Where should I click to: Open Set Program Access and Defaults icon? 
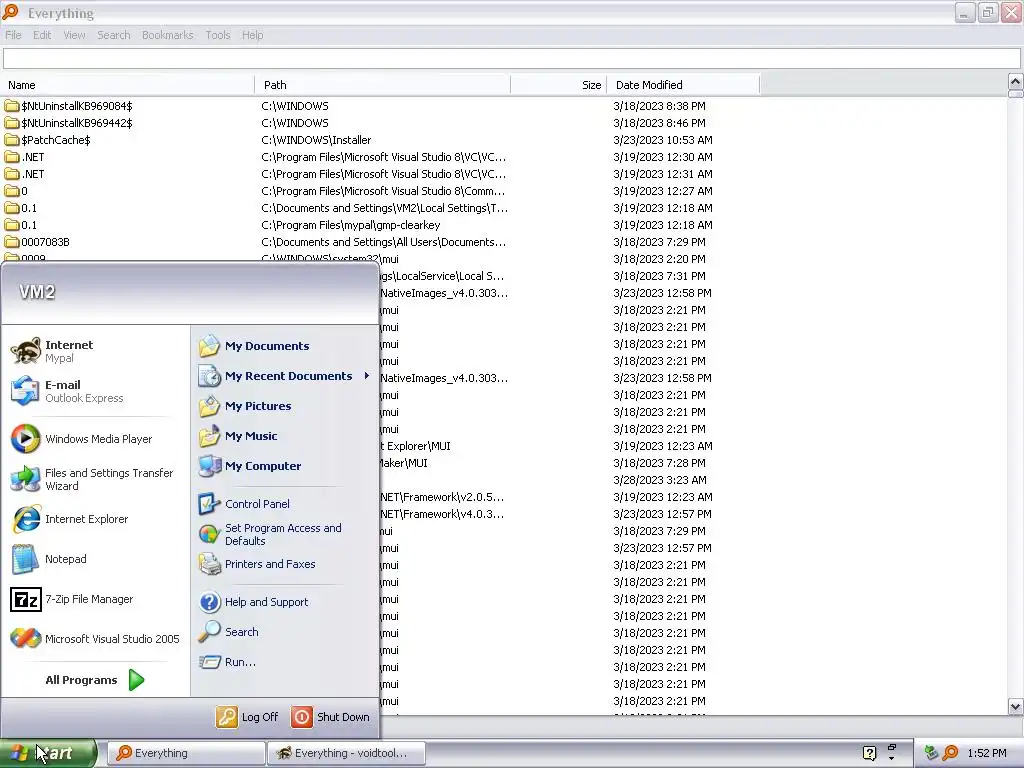click(x=209, y=534)
